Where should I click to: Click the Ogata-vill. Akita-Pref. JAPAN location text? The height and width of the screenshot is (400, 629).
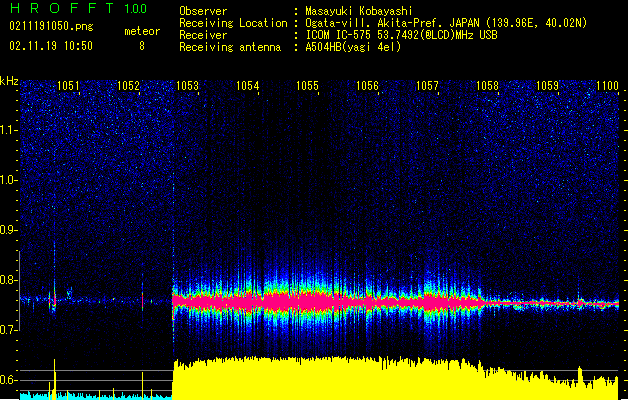[446, 23]
